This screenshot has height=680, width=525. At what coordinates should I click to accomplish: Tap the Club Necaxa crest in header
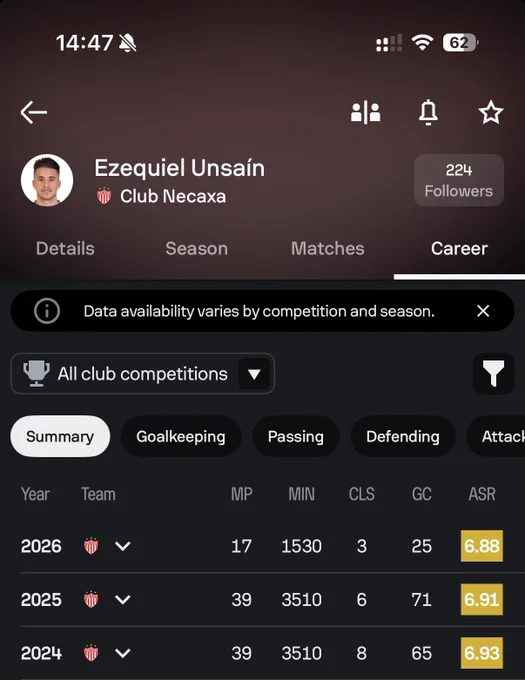(104, 196)
